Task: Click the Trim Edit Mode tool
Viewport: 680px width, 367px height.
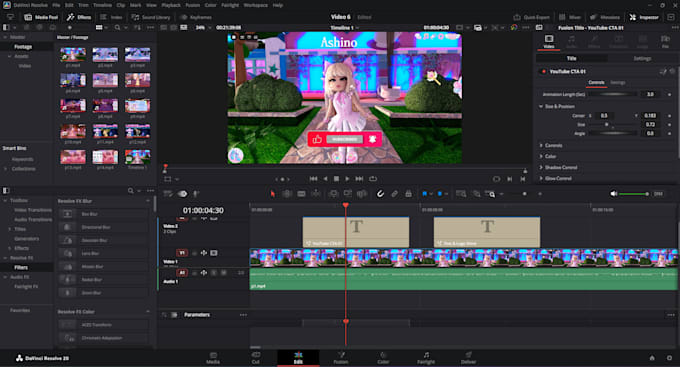Action: [x=287, y=194]
